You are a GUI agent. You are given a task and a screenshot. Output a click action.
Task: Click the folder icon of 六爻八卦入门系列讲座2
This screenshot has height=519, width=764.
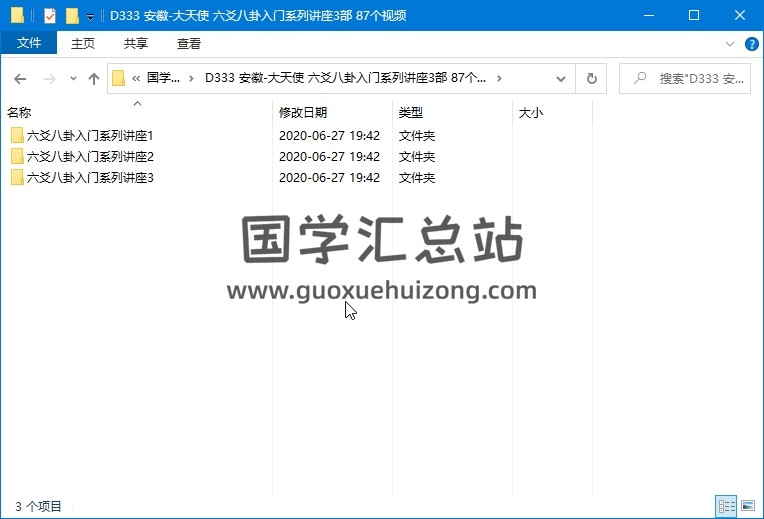[17, 156]
